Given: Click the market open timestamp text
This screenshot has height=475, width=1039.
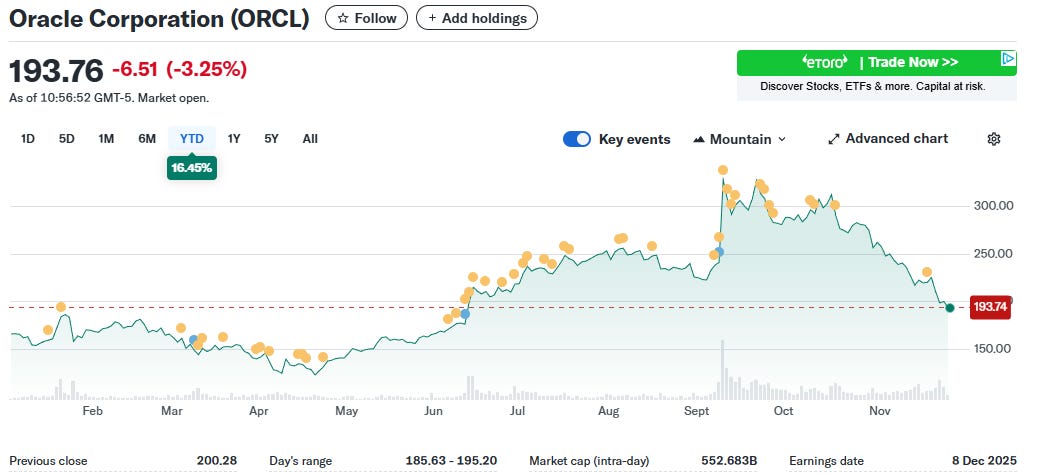Looking at the screenshot, I should tap(109, 98).
